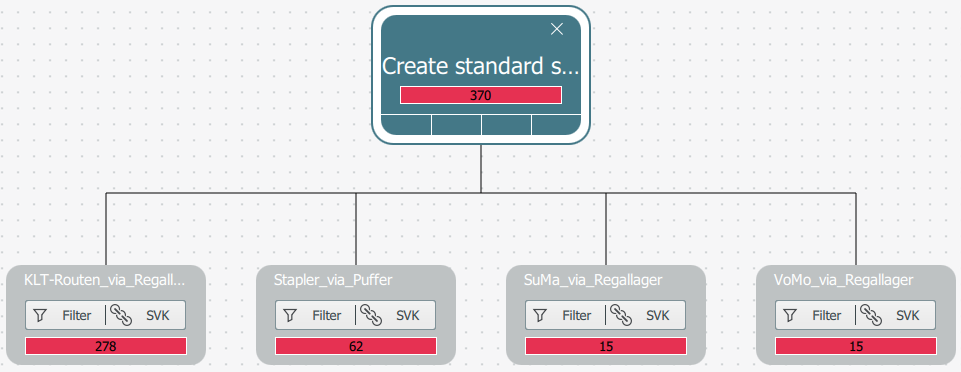
Task: Click the SuMa_via_Regallager node title
Action: coord(593,280)
